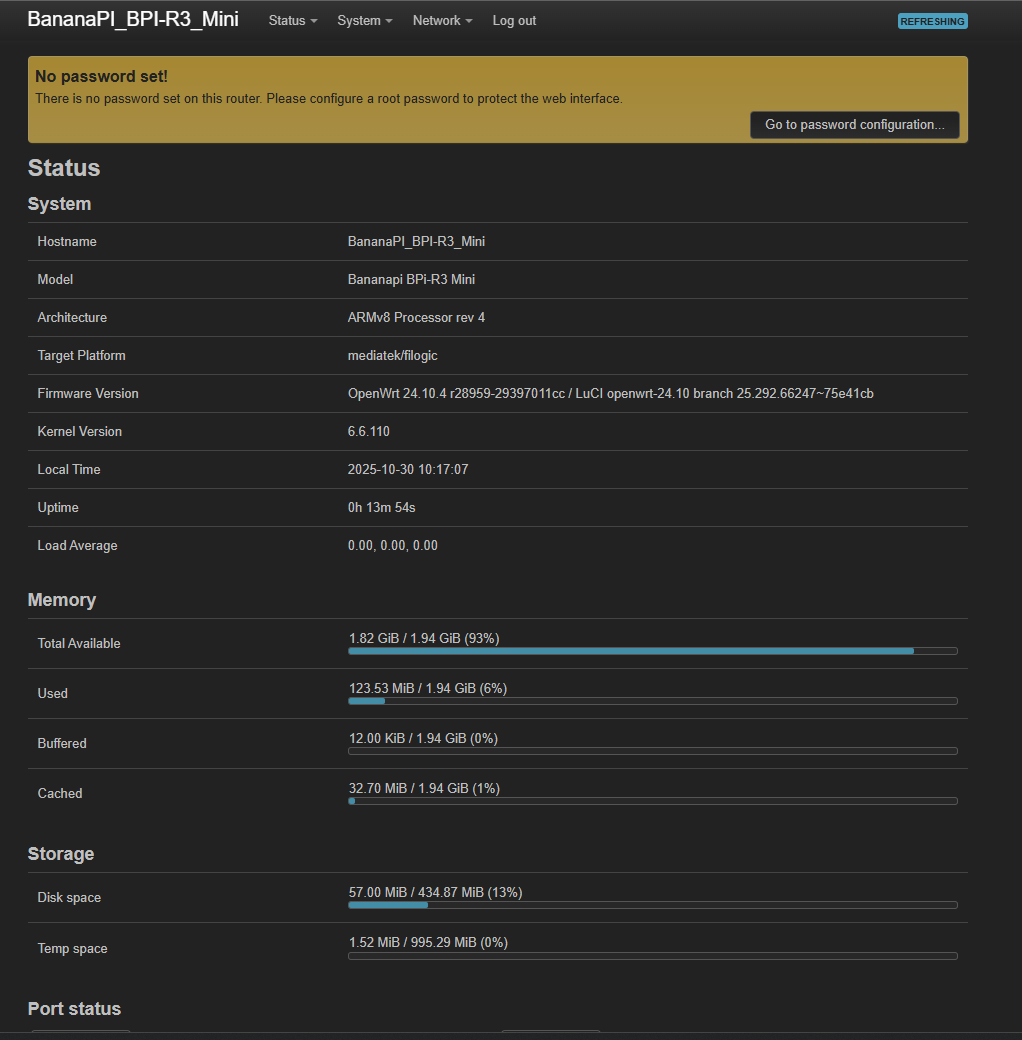Click the Buffered memory progress bar
Image resolution: width=1022 pixels, height=1040 pixels.
(x=652, y=751)
